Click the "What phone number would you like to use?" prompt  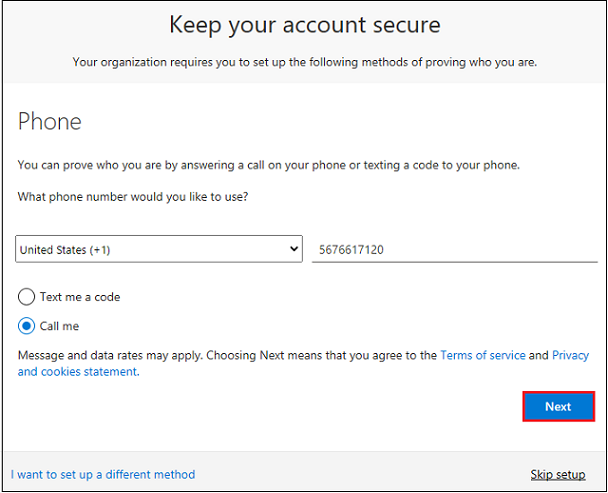133,197
